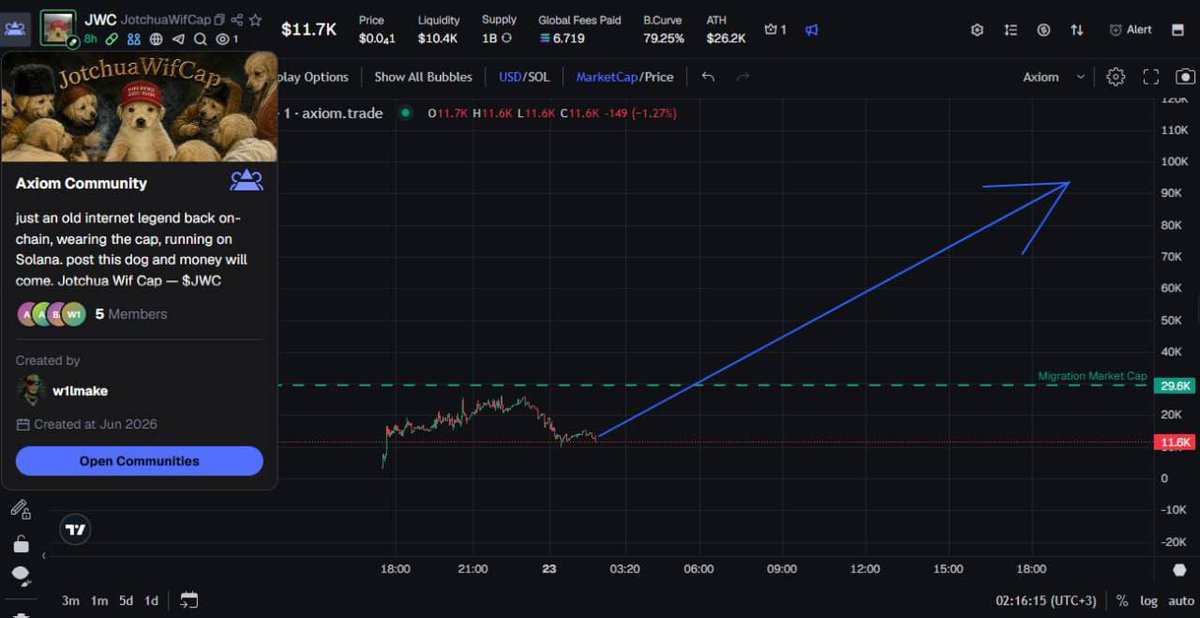
Task: Click the ATH $26.2K value
Action: tap(726, 38)
